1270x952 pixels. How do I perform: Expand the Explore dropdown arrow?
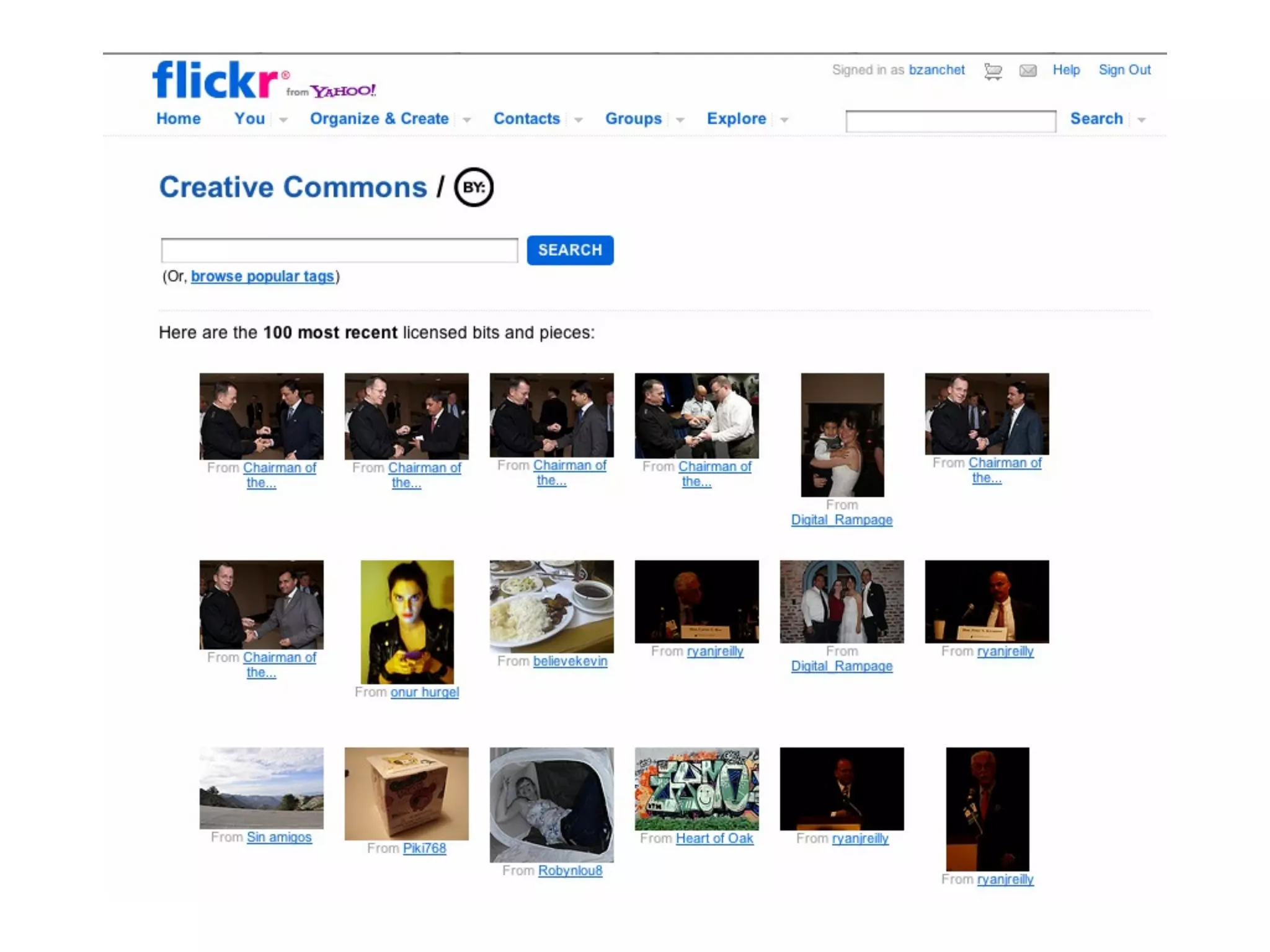(784, 120)
